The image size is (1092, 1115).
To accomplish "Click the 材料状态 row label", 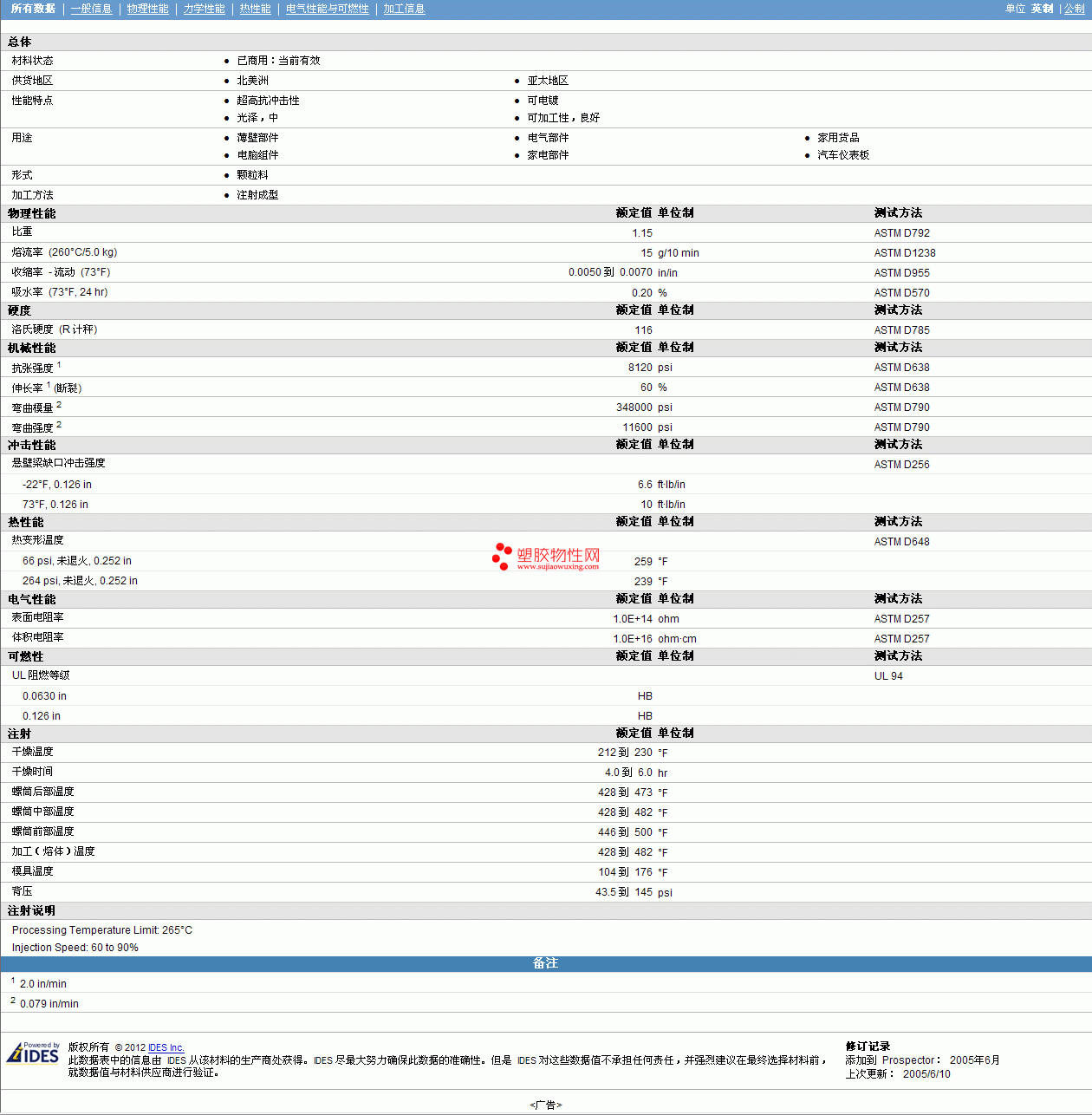I will pyautogui.click(x=32, y=61).
